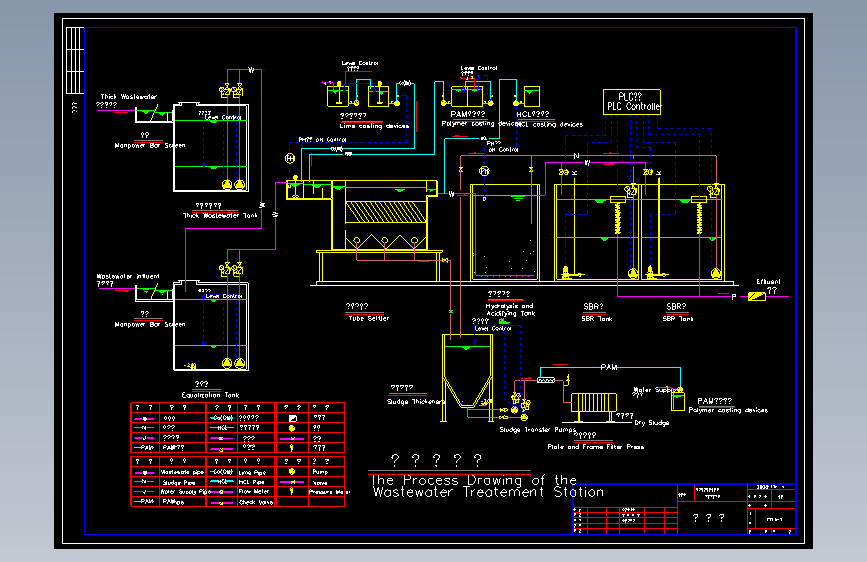Screen dimensions: 867x562
Task: Click the Hydrolysis and Acidifying Tank label
Action: (510, 310)
